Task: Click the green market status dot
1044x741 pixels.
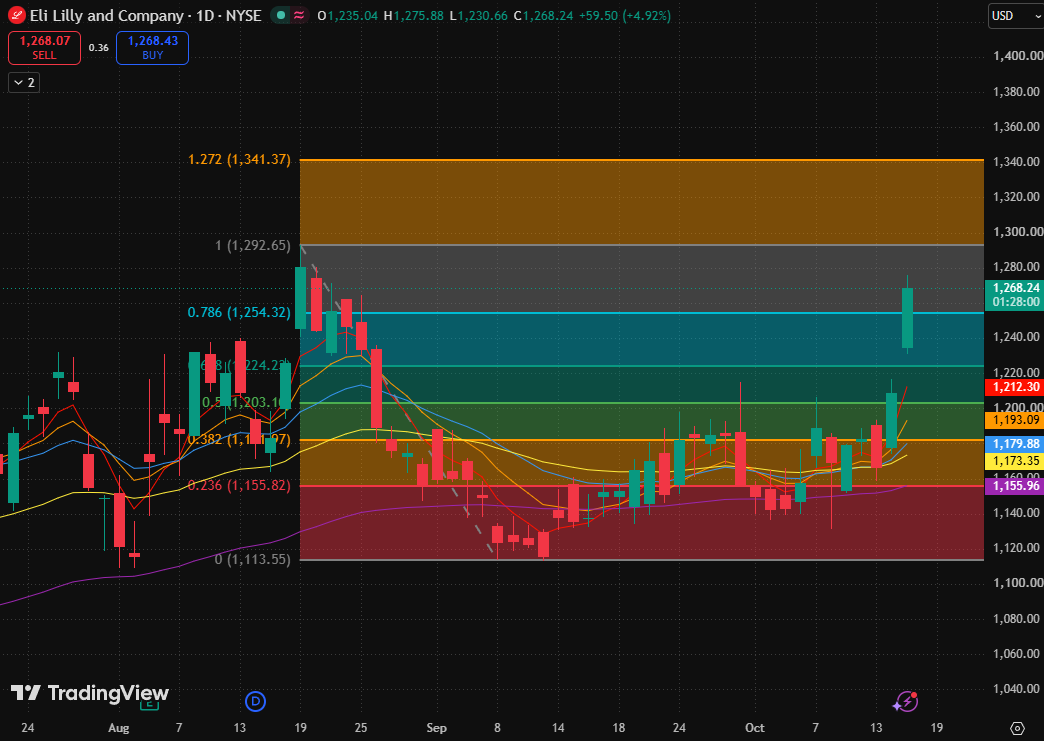Action: click(x=281, y=15)
